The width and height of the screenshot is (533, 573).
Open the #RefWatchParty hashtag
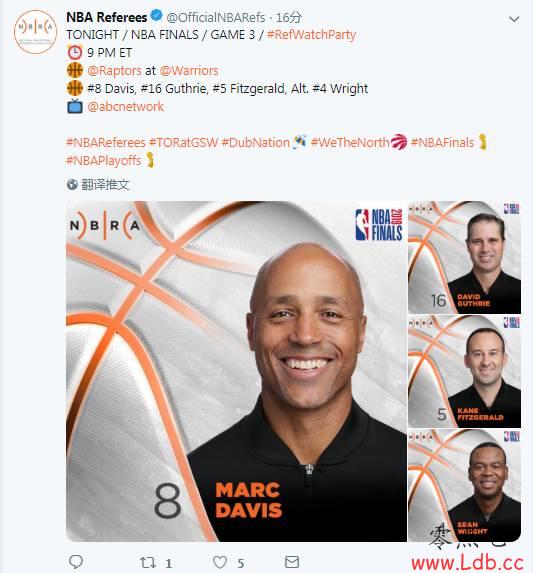click(x=311, y=35)
